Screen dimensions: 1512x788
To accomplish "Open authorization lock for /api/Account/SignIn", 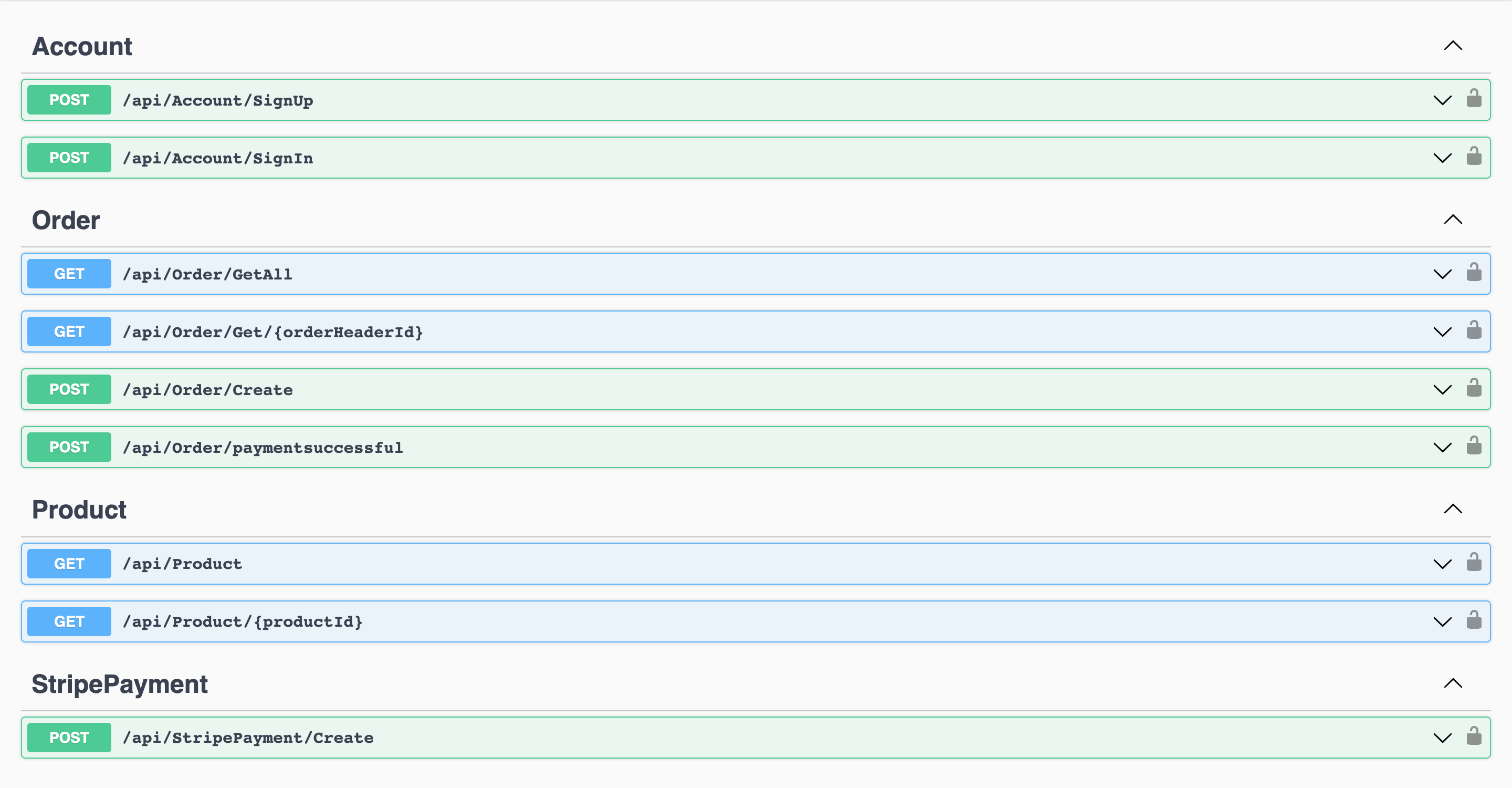I will coord(1473,157).
